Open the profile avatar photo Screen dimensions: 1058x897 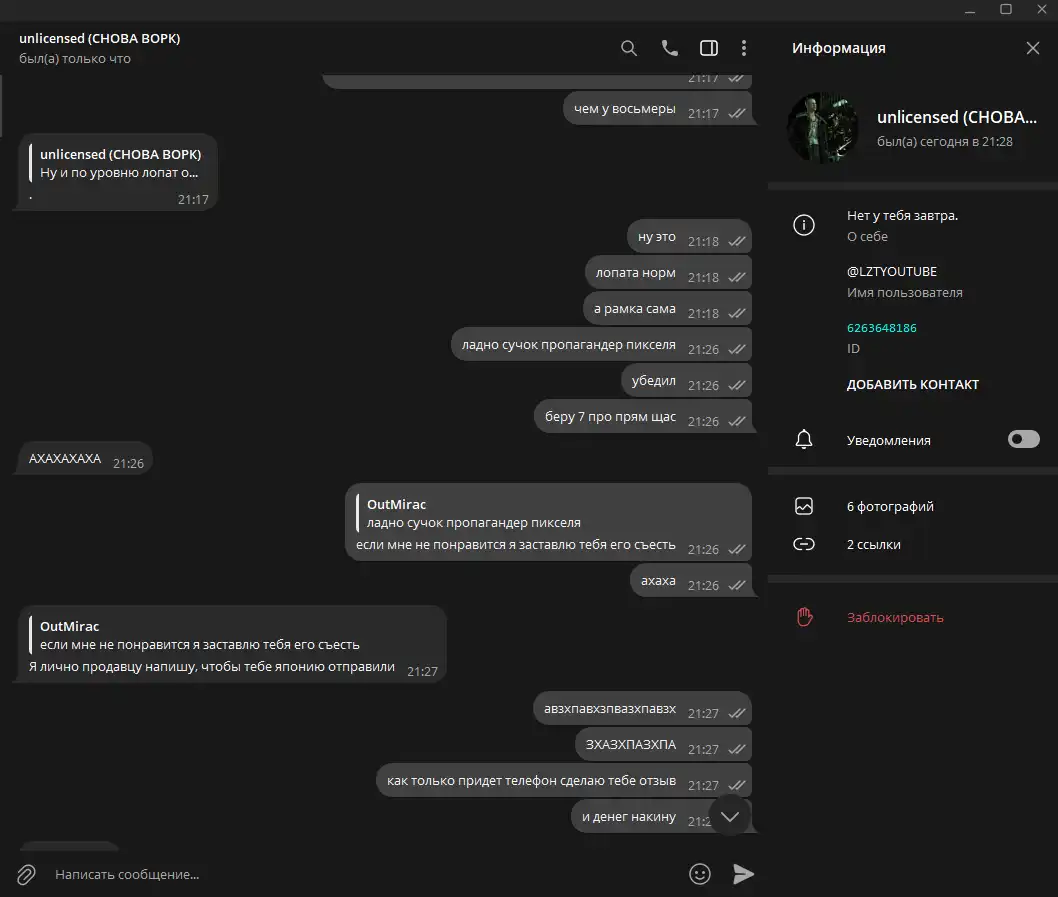point(823,128)
